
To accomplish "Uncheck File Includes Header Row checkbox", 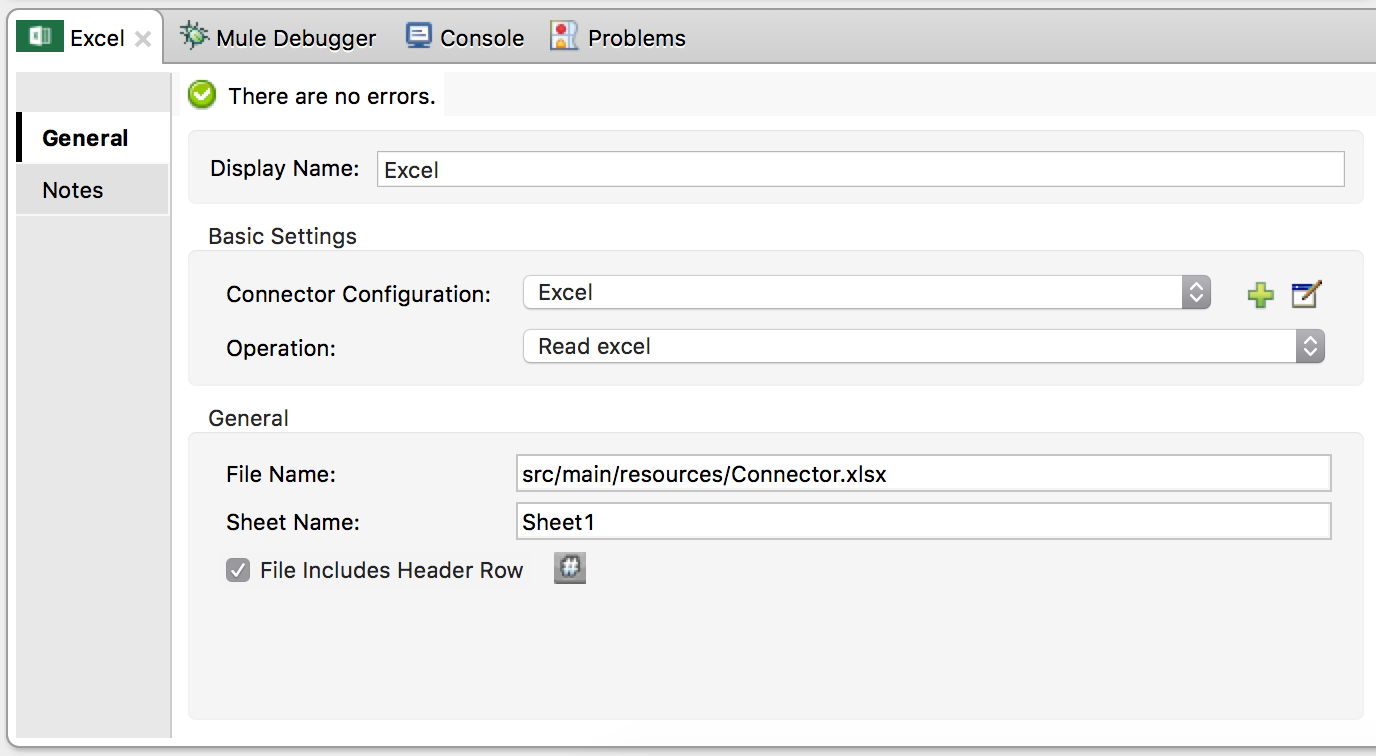I will click(237, 570).
